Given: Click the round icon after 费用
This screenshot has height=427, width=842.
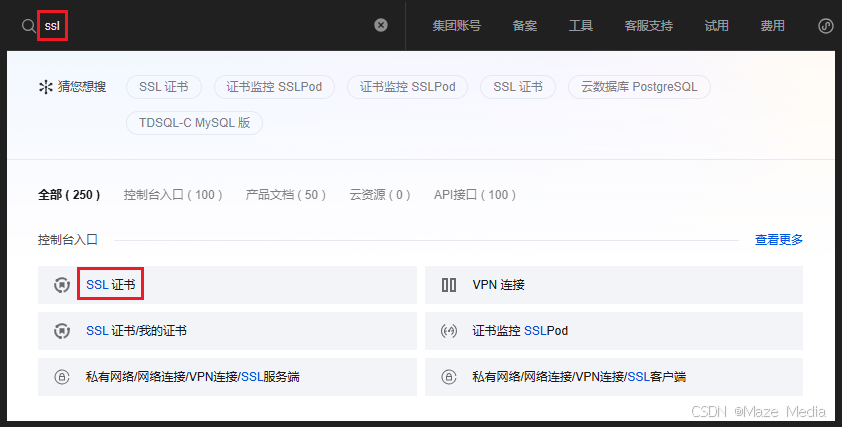Looking at the screenshot, I should [x=825, y=26].
